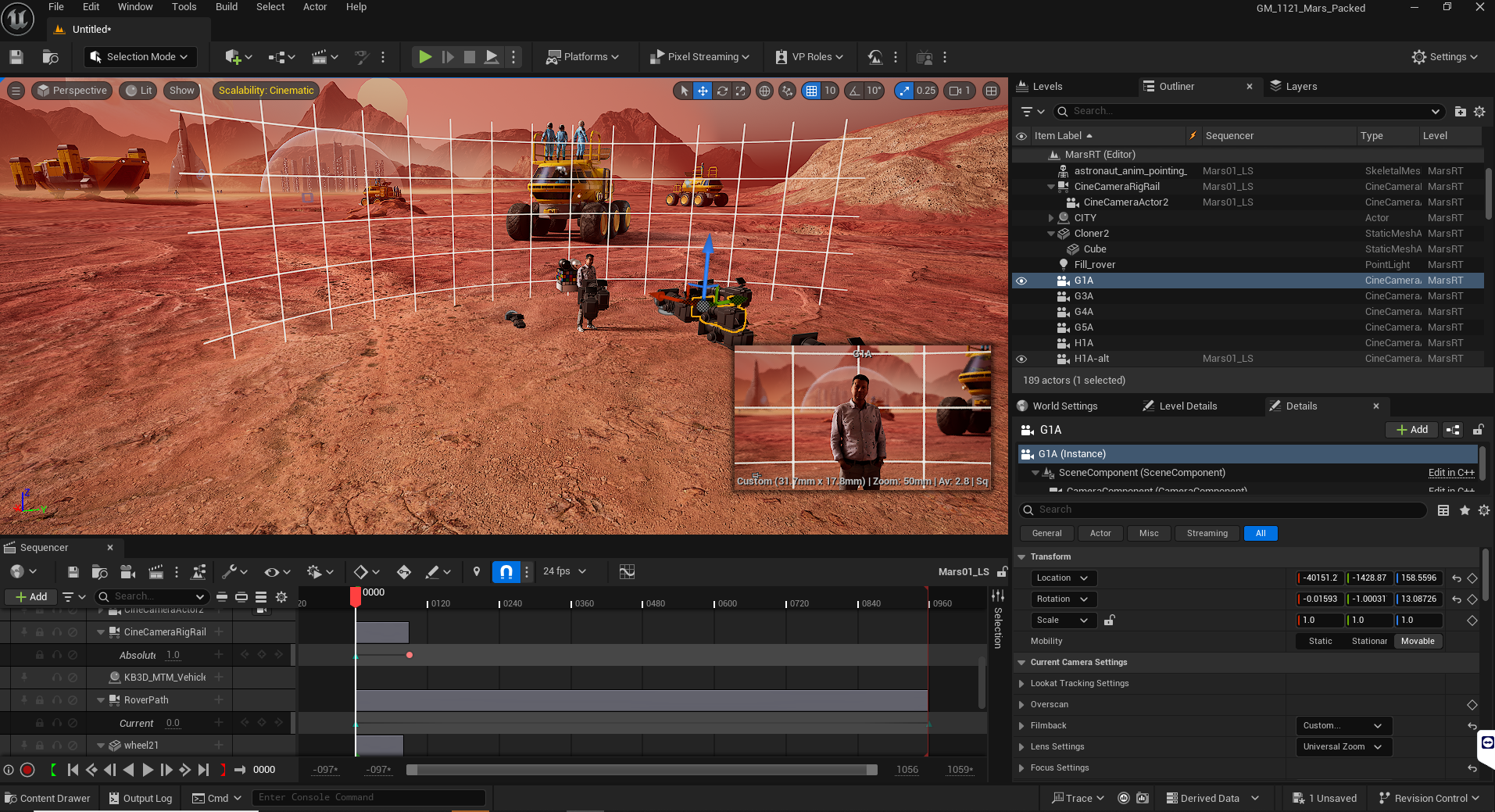Click the Content Drawer button
1495x812 pixels.
pyautogui.click(x=48, y=798)
